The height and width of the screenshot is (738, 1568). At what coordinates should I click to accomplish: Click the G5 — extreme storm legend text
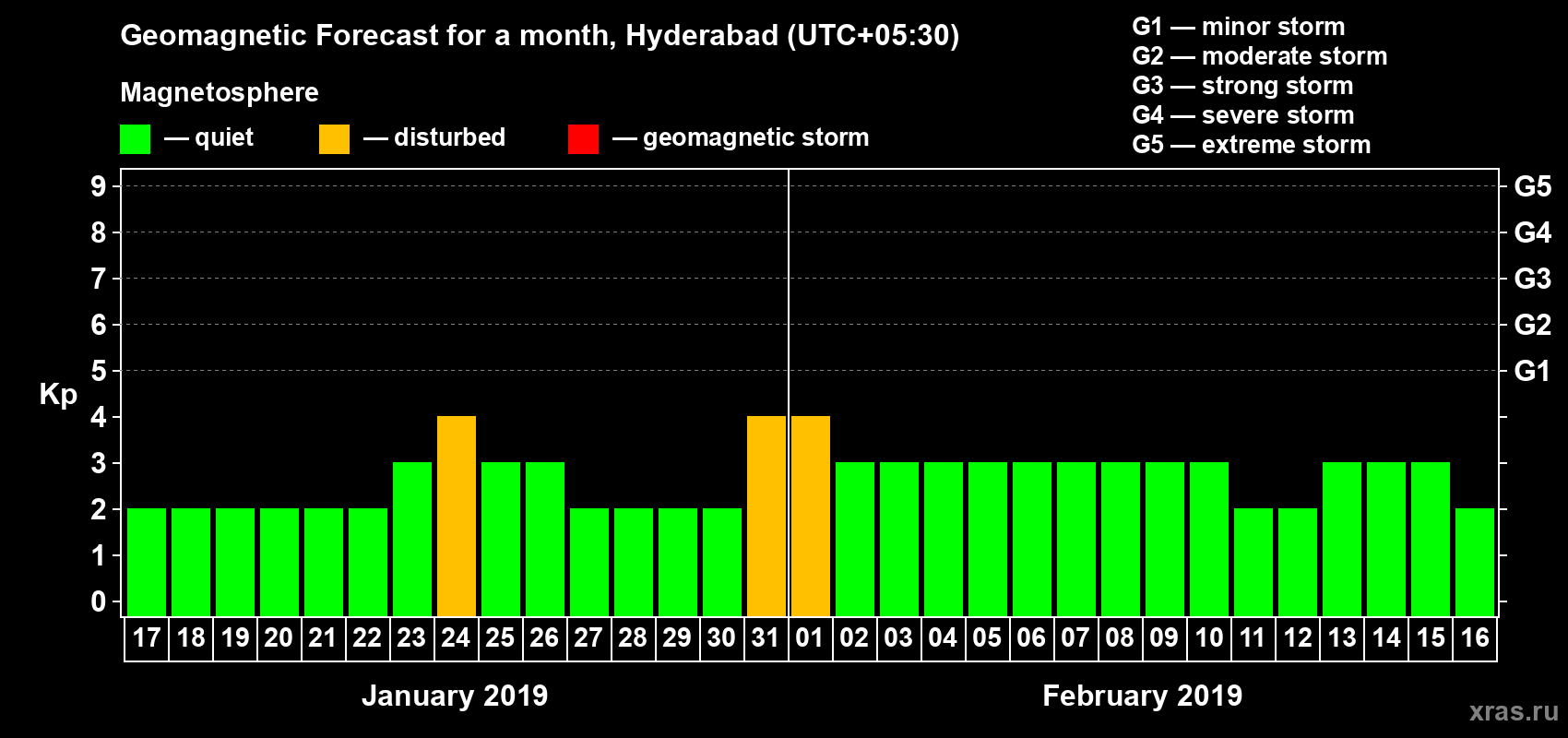click(x=1252, y=145)
